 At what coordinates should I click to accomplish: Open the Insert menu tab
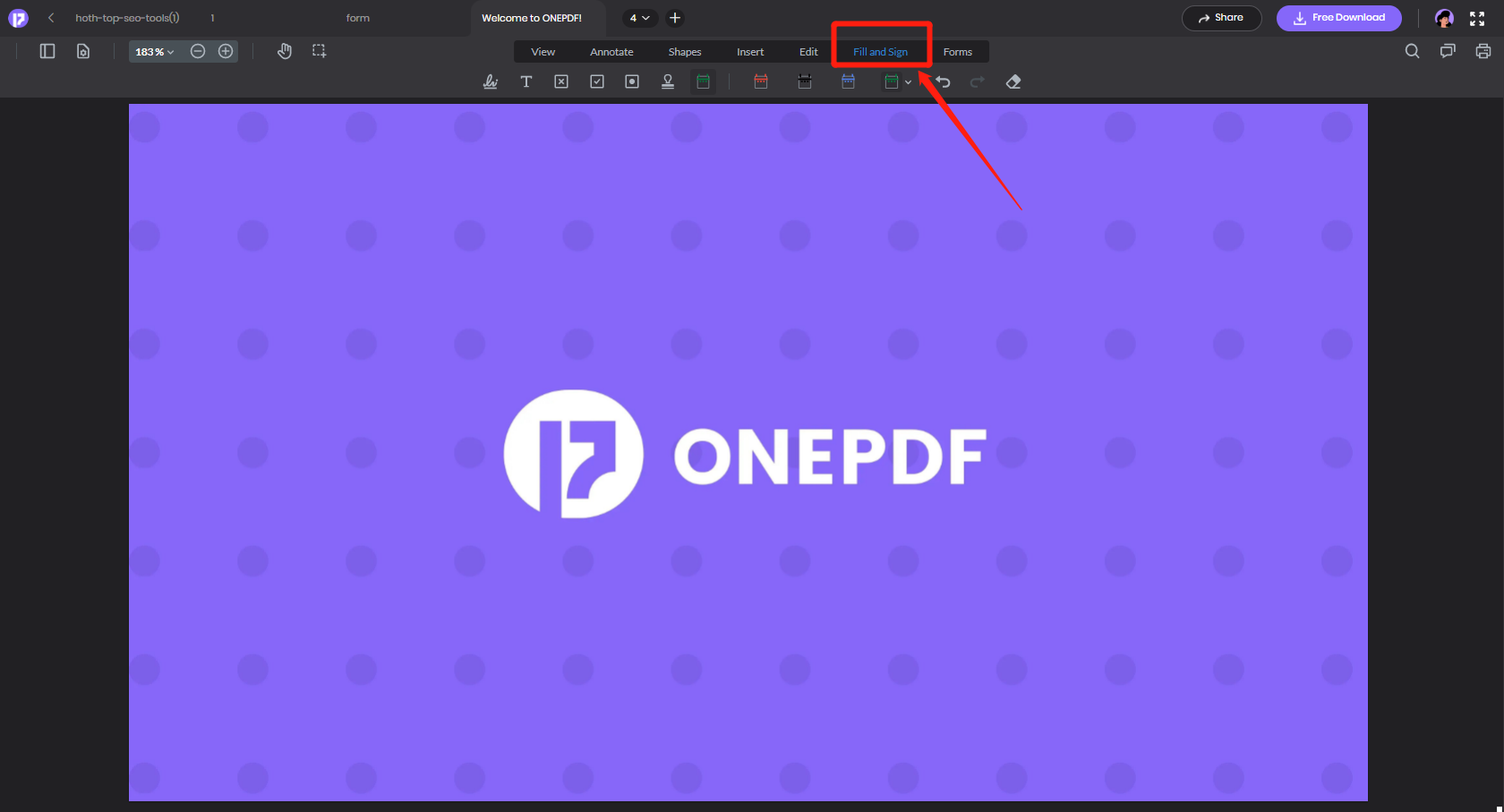(x=750, y=52)
